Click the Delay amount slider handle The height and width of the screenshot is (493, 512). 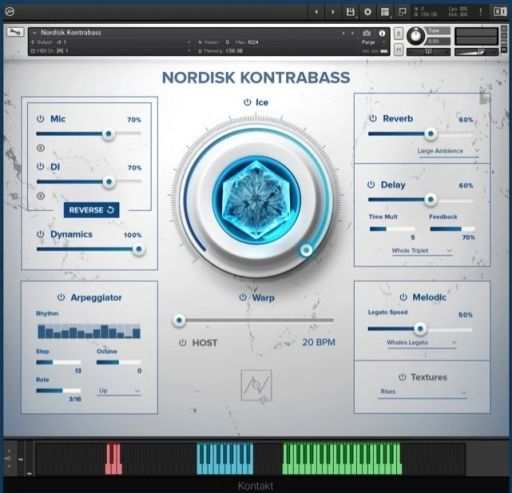430,199
